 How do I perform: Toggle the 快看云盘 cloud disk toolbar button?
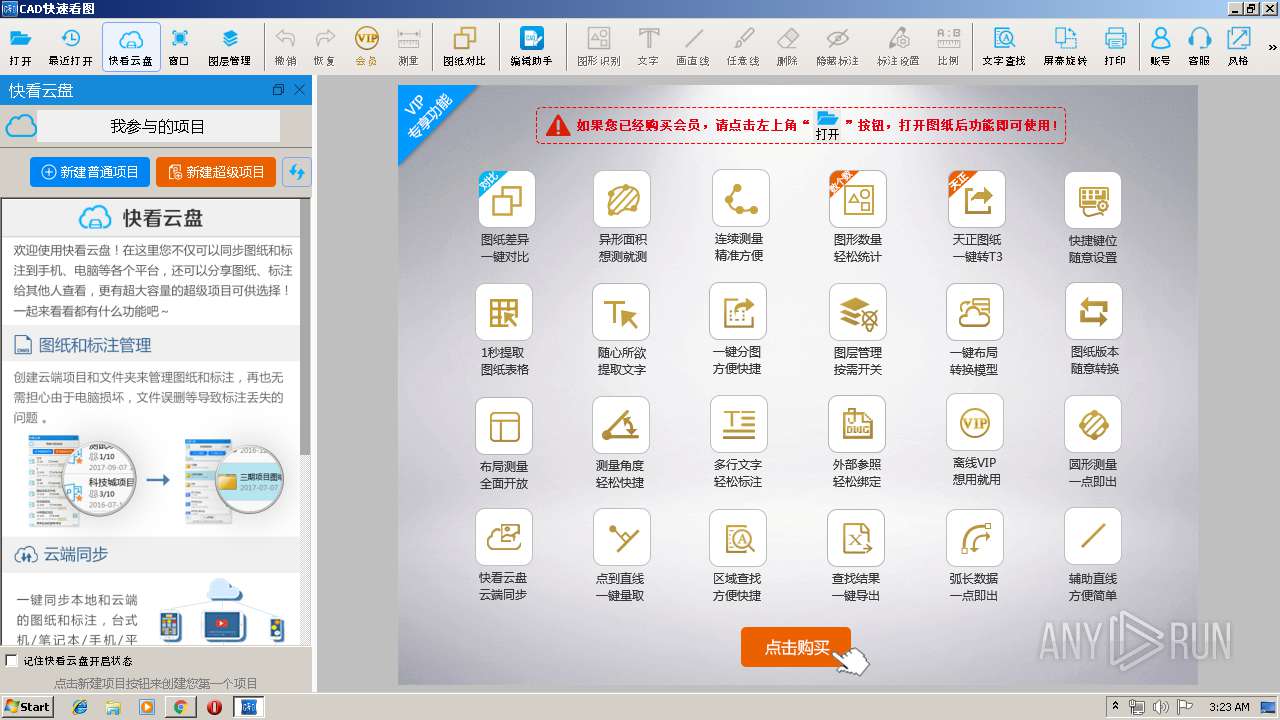131,47
